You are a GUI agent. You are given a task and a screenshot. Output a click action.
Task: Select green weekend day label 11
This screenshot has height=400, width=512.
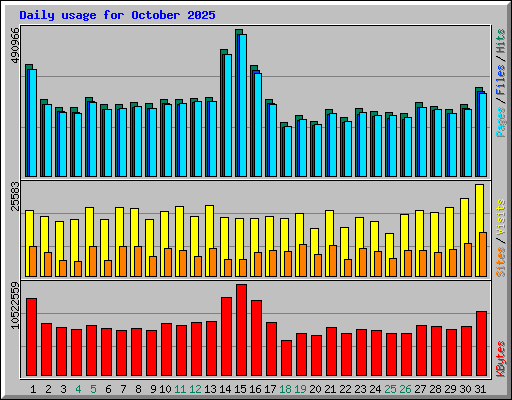pyautogui.click(x=180, y=389)
